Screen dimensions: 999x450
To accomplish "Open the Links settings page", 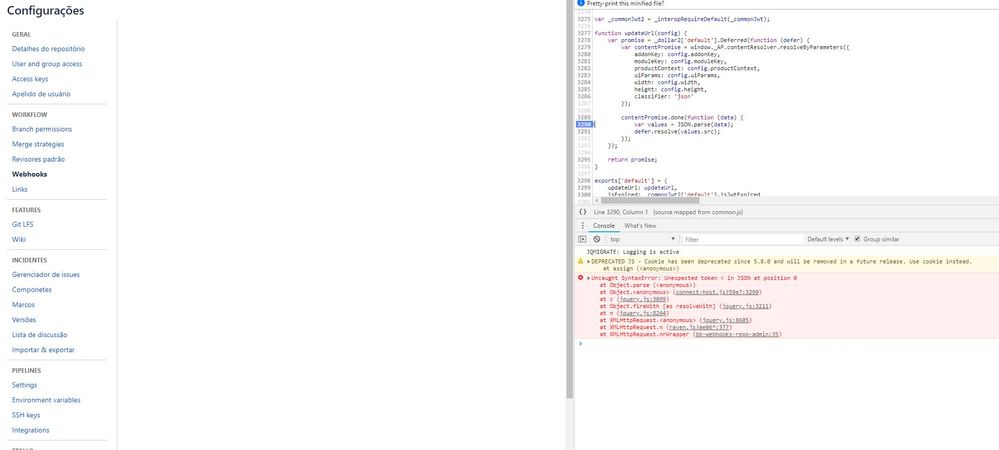I will tap(20, 189).
